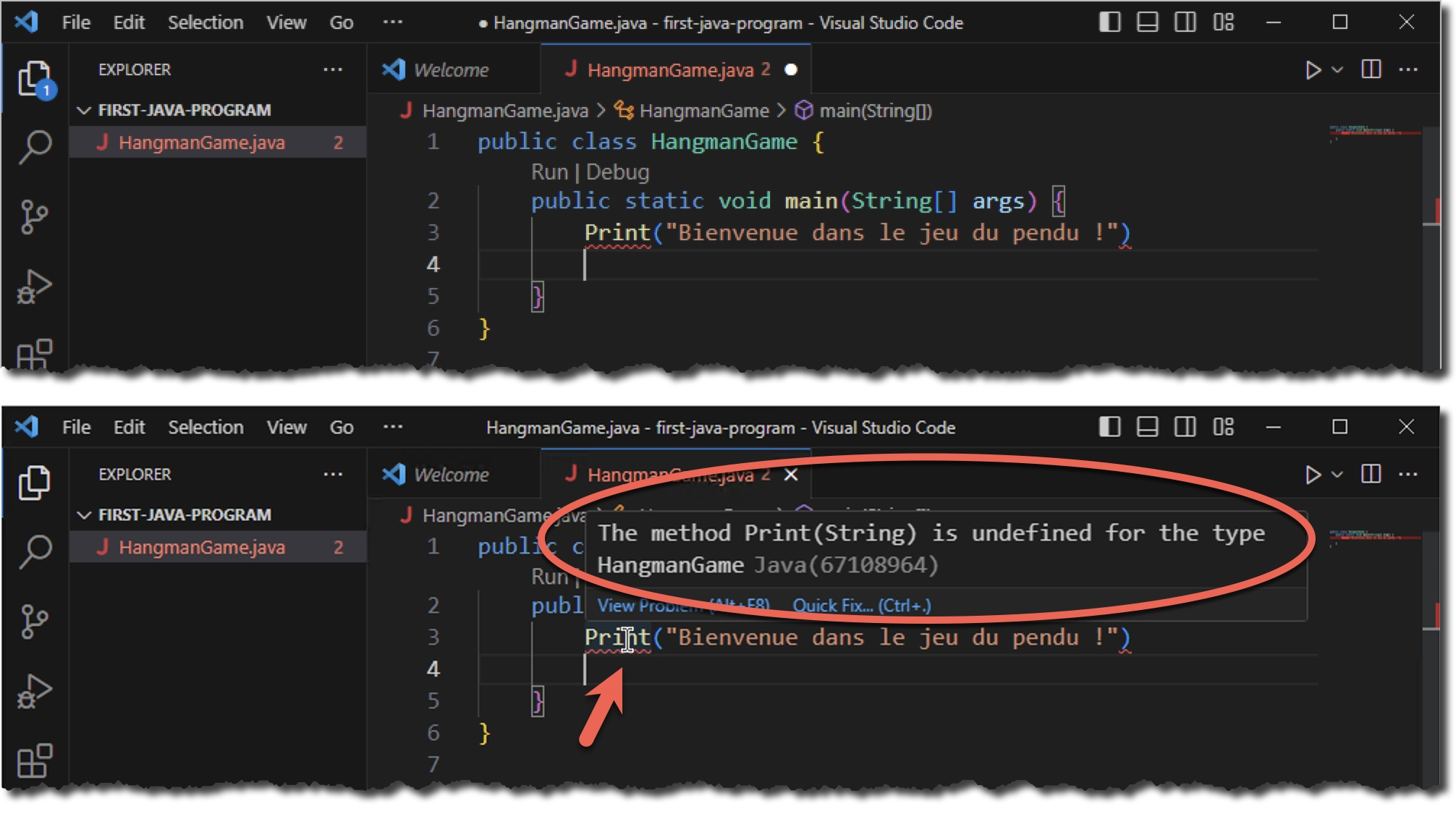This screenshot has height=822, width=1456.
Task: Click the Run button in top-right toolbar
Action: click(1313, 70)
